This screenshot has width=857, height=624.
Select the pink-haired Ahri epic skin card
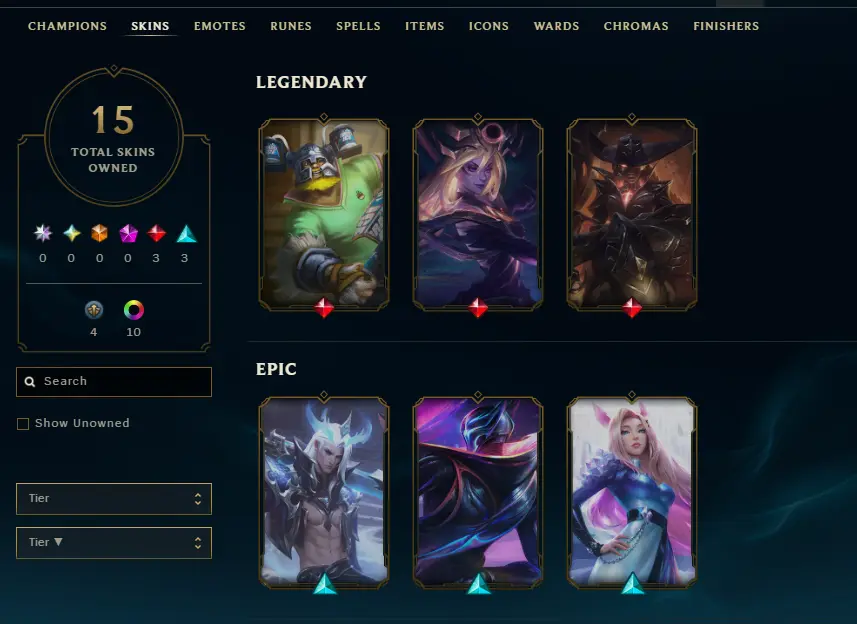click(632, 493)
